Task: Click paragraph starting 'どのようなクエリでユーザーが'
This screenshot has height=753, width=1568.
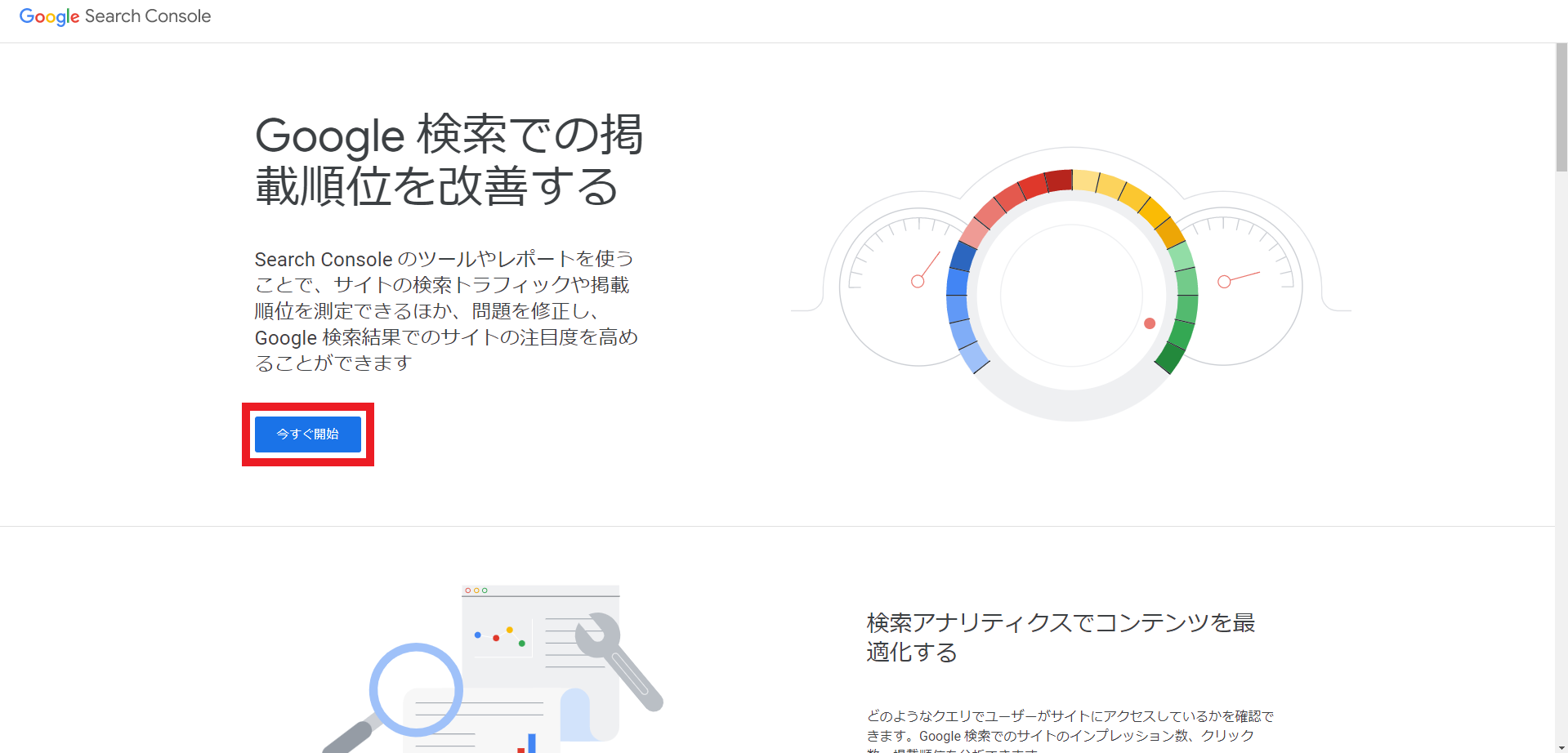Action: [x=1070, y=731]
